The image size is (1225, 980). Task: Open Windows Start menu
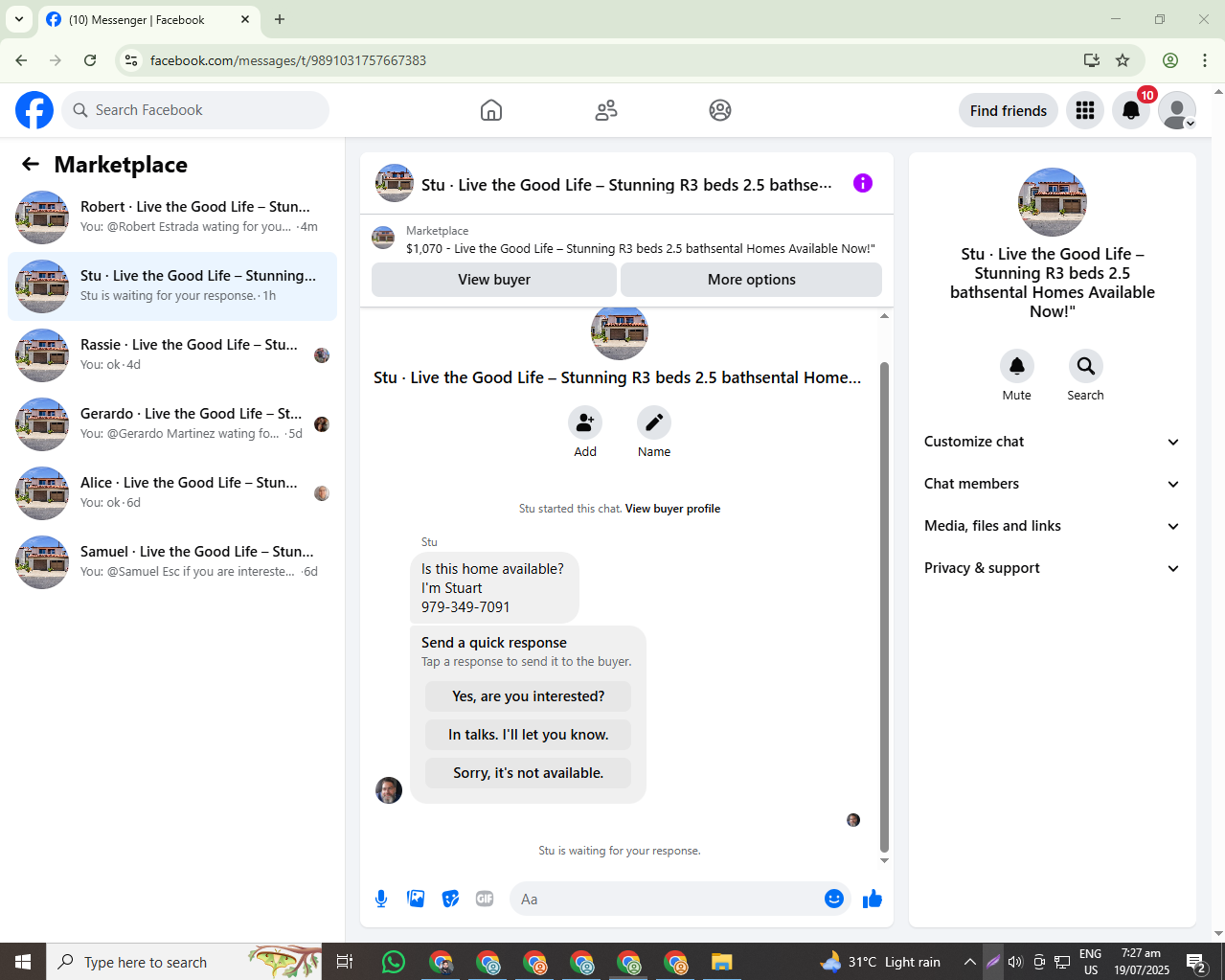click(23, 962)
